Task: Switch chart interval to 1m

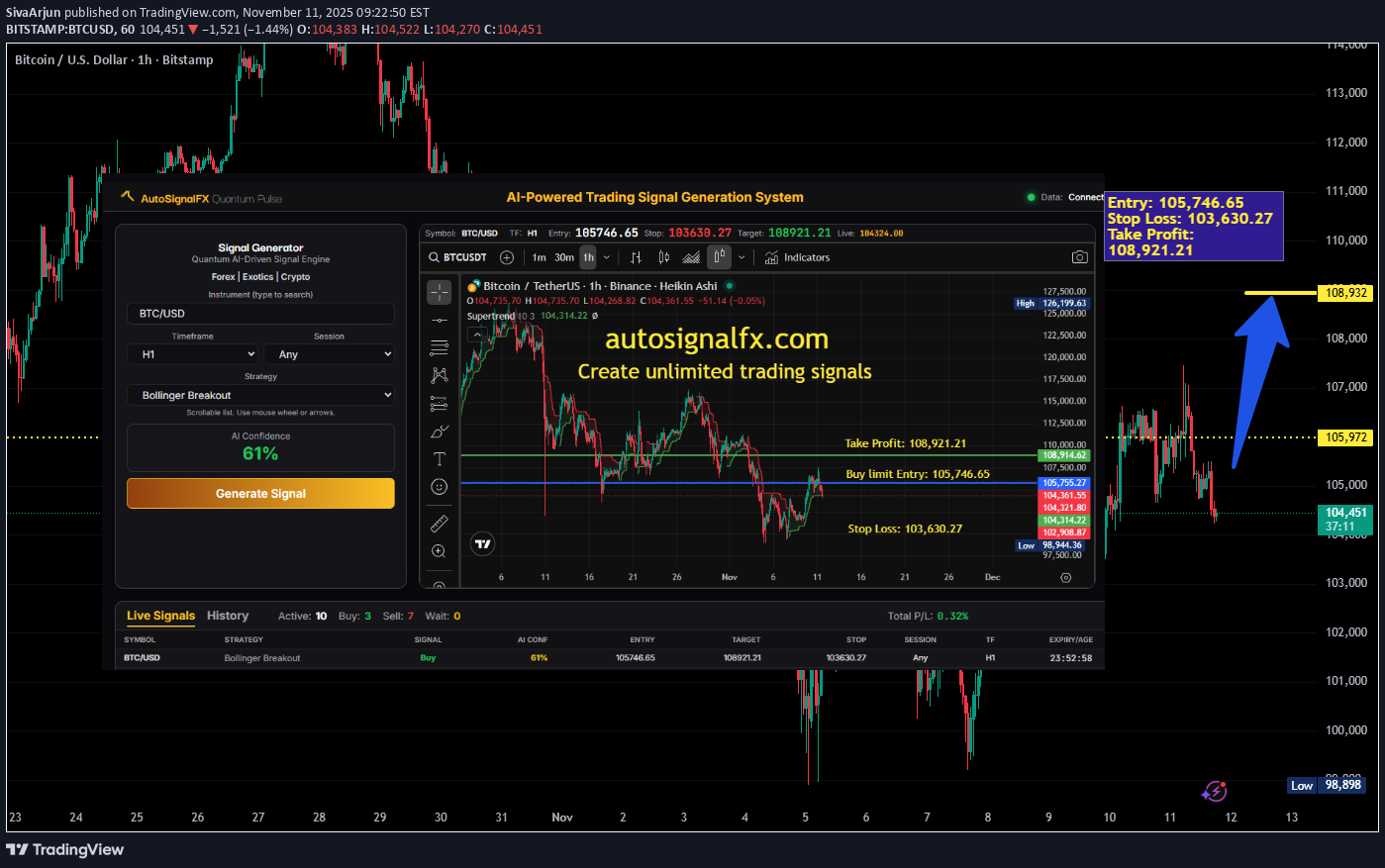Action: click(539, 257)
